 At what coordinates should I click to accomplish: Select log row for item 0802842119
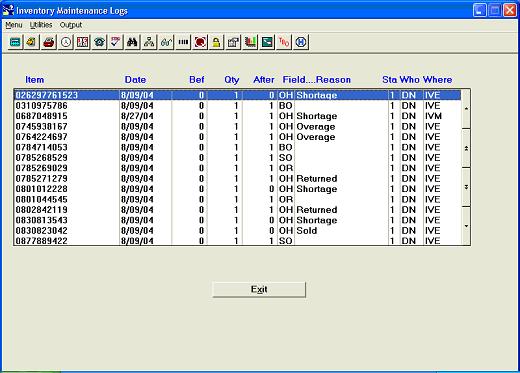point(238,210)
